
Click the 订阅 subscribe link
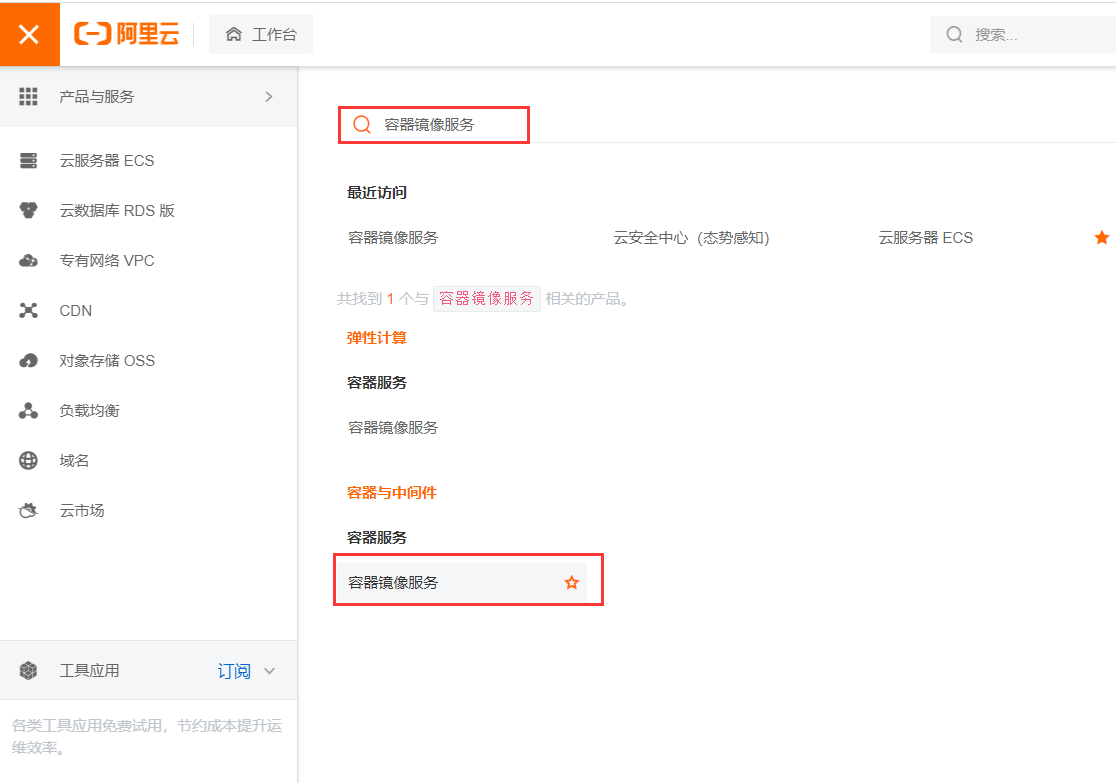click(234, 671)
